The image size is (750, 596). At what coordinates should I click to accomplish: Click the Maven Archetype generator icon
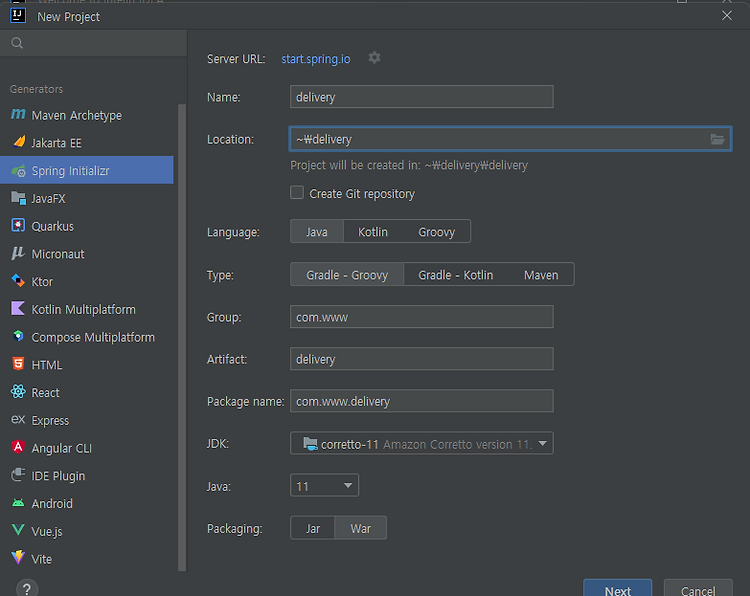18,114
